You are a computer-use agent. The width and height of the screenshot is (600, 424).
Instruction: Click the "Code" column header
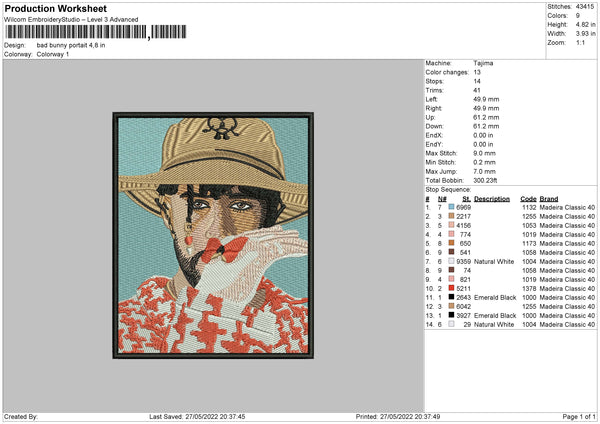point(528,199)
